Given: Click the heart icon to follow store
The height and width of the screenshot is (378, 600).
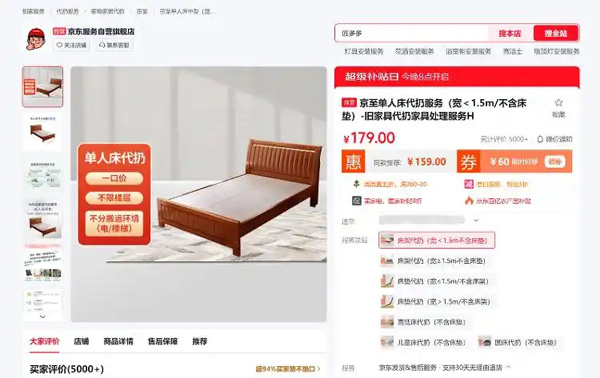Looking at the screenshot, I should pos(59,45).
